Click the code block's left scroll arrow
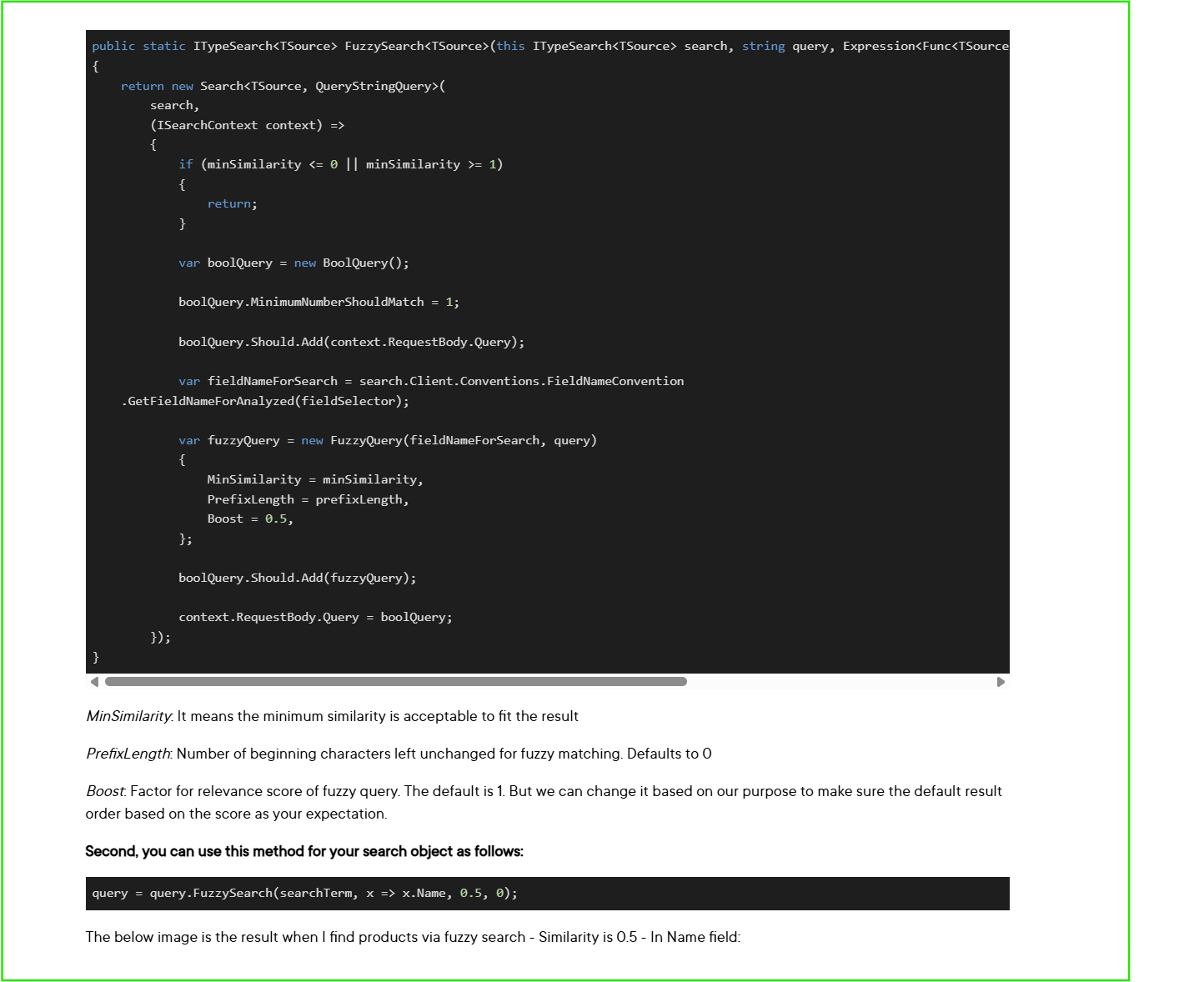The height and width of the screenshot is (982, 1204). tap(94, 682)
